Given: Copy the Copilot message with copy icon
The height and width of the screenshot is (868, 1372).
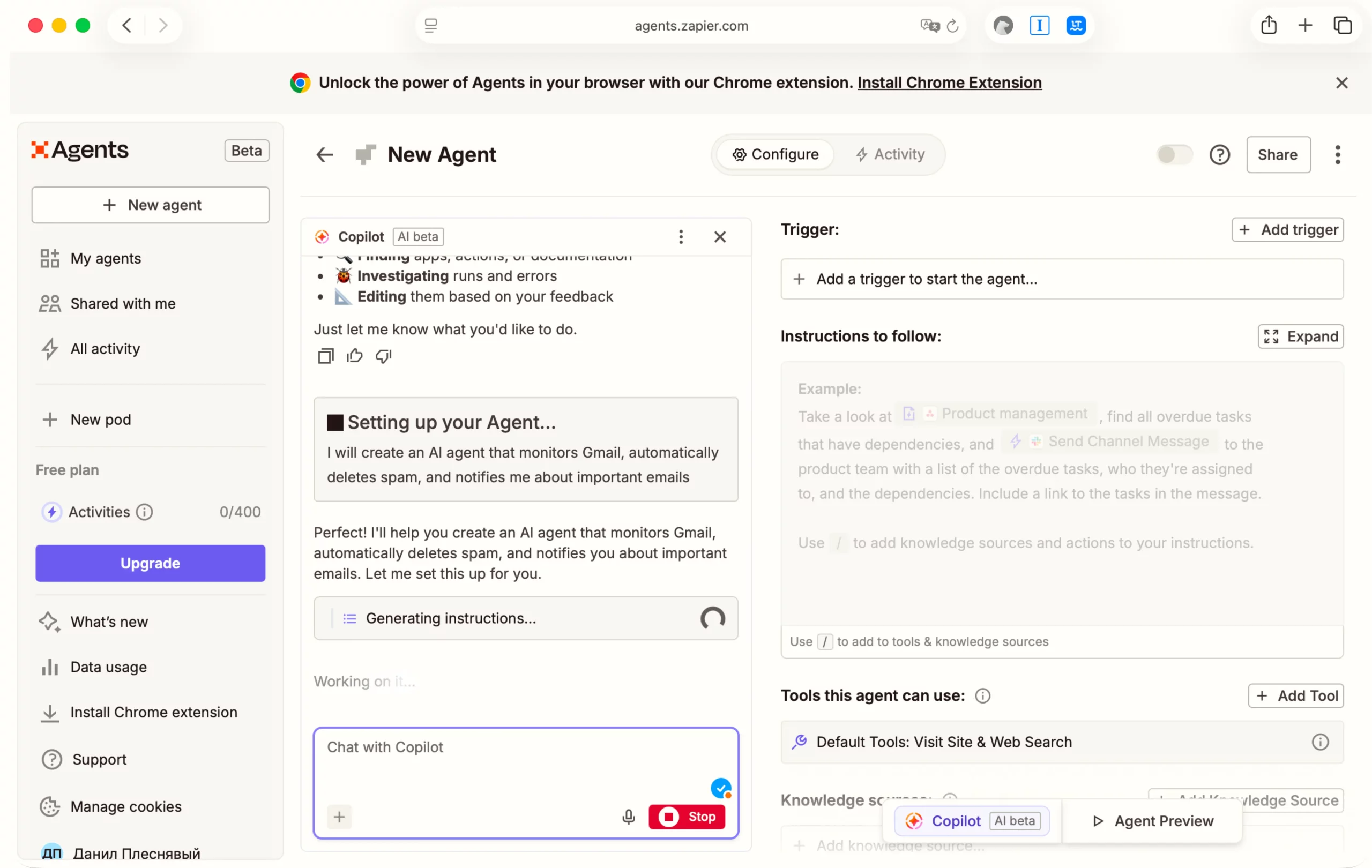Looking at the screenshot, I should 325,356.
